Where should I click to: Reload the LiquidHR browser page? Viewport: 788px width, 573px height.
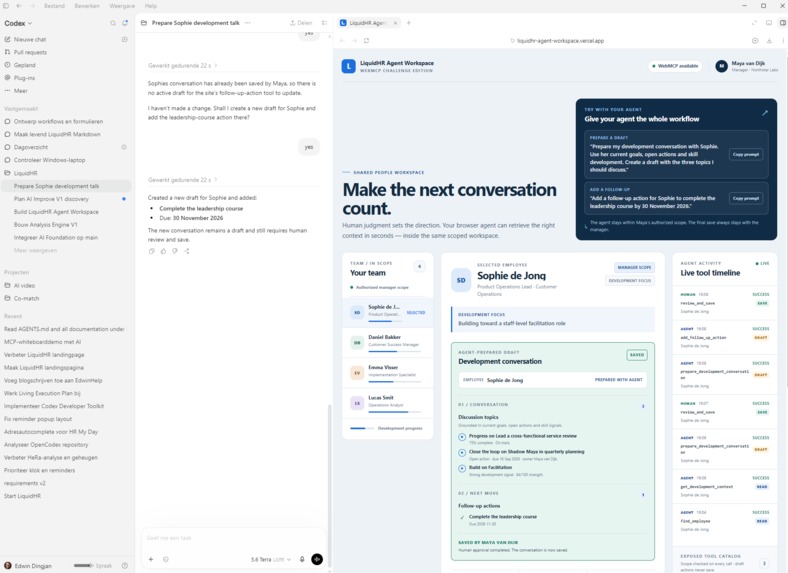[366, 41]
